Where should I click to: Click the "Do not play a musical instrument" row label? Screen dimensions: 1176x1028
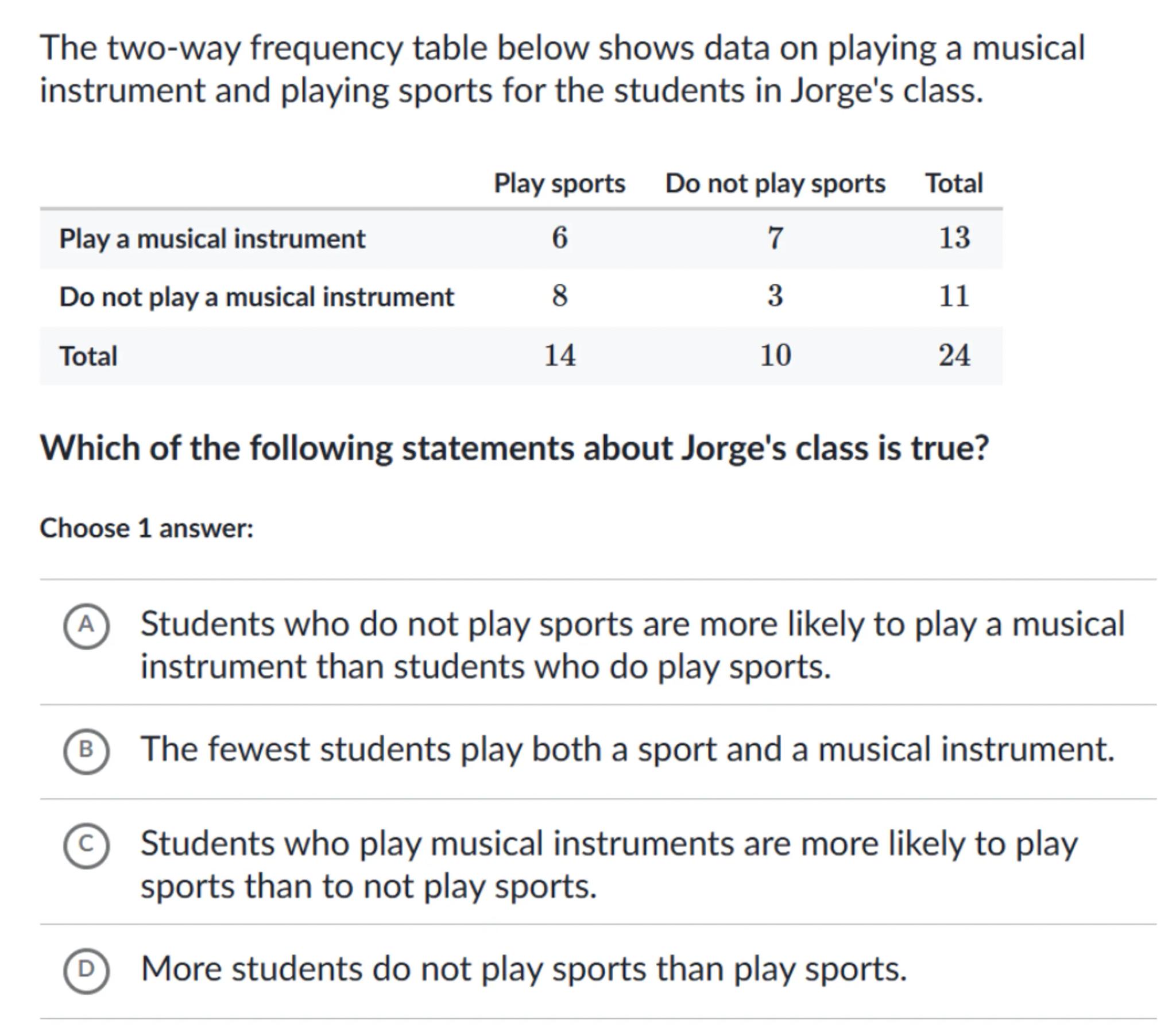[x=256, y=297]
